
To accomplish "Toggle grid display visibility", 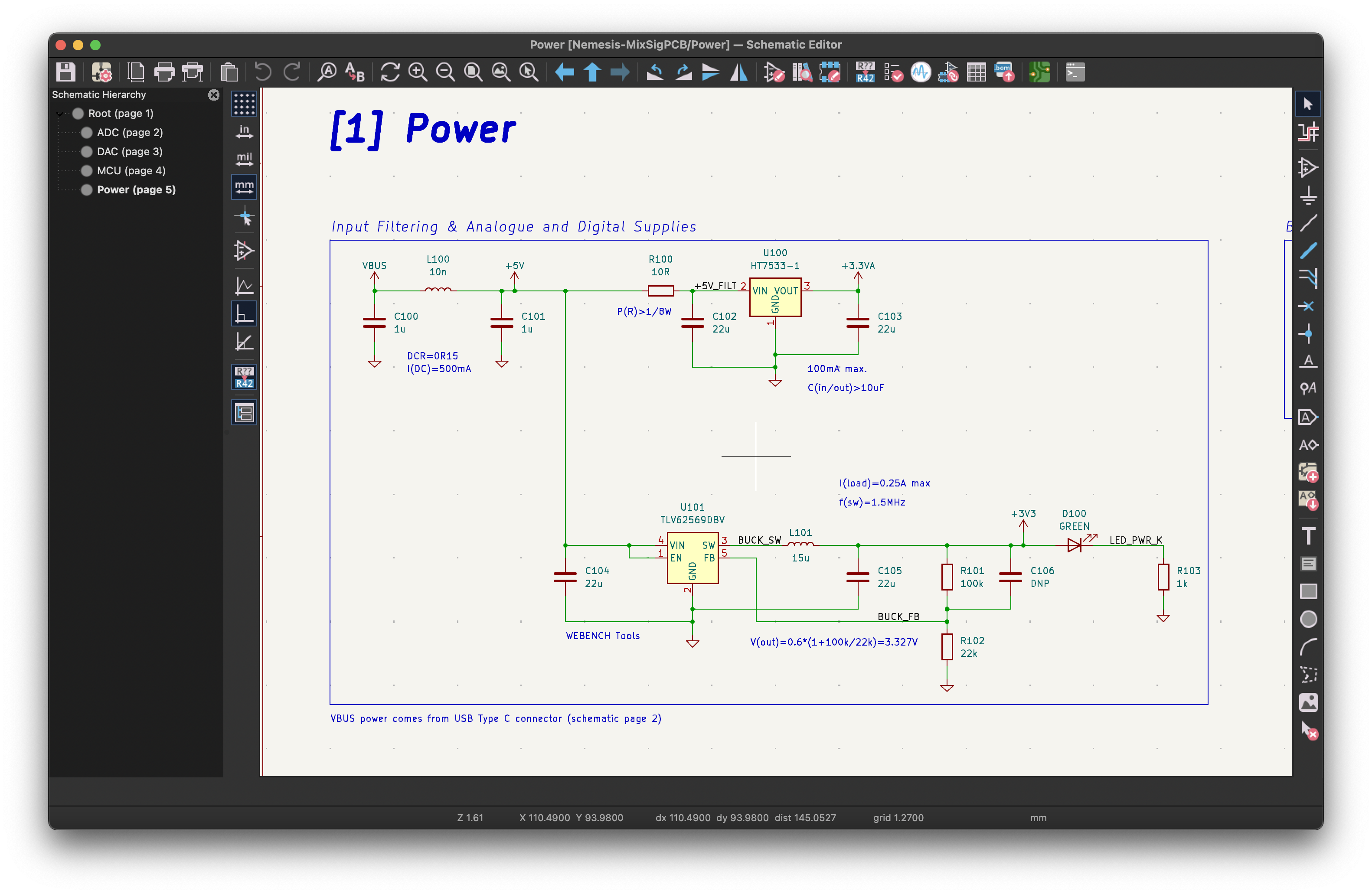I will [244, 104].
